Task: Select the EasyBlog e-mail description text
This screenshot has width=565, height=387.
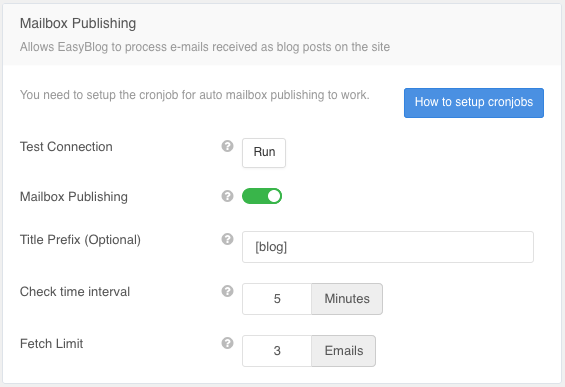Action: point(205,47)
